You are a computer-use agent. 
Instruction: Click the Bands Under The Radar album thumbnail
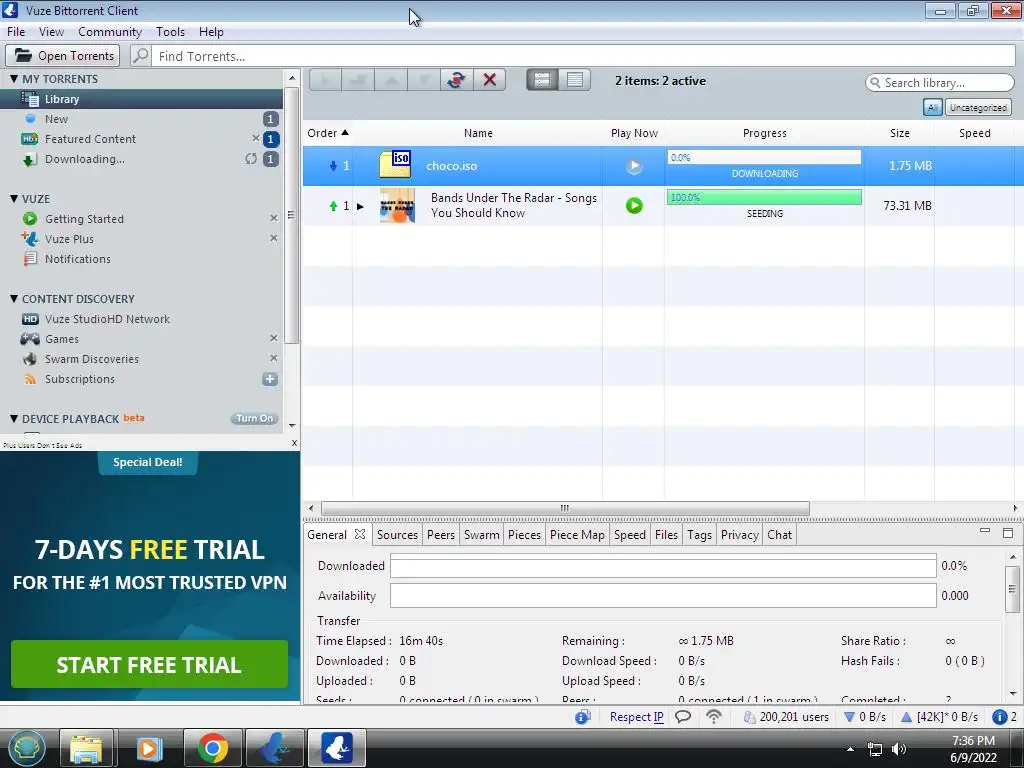pyautogui.click(x=398, y=205)
